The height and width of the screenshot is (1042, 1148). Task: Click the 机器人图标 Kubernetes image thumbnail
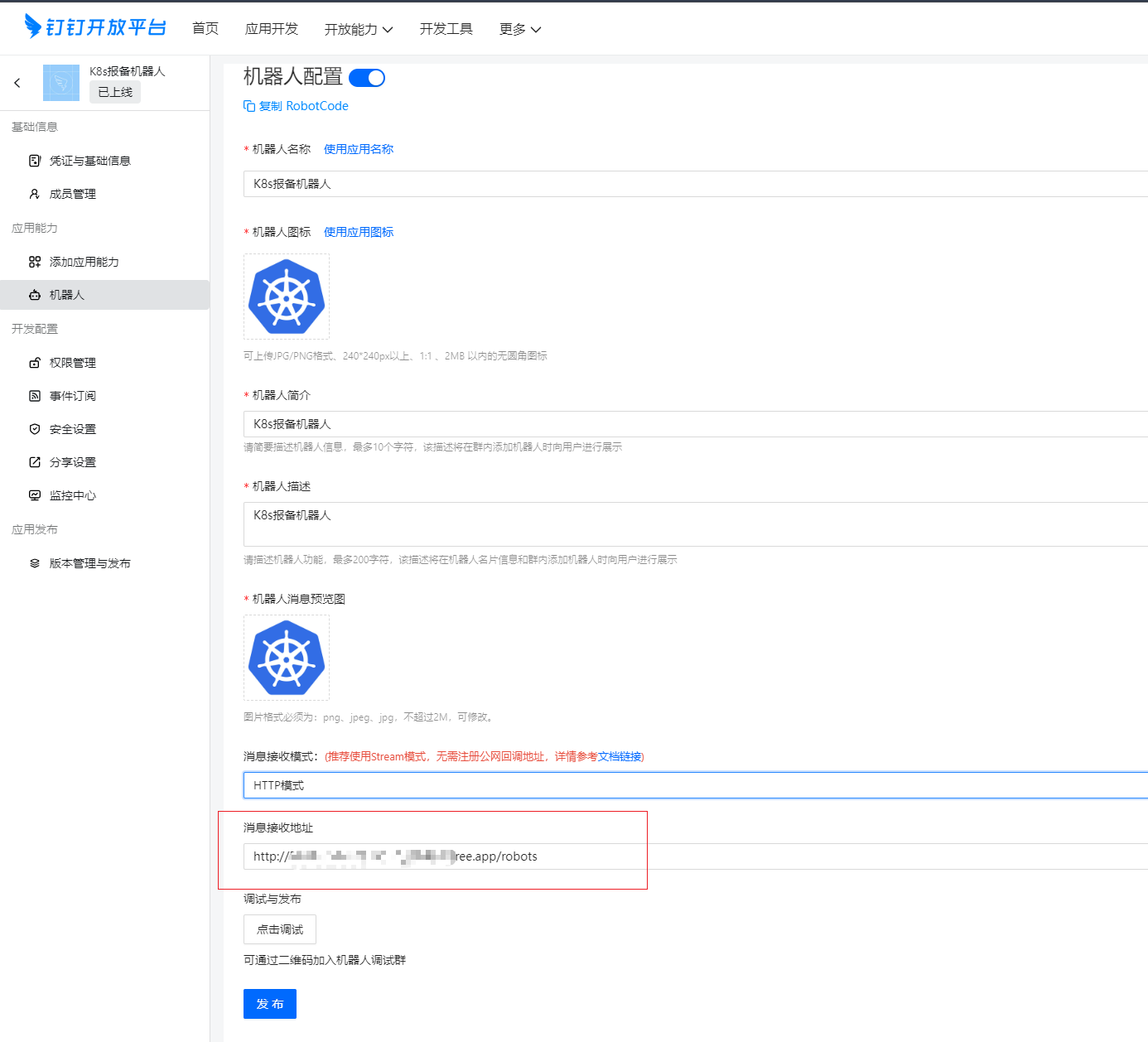[287, 297]
